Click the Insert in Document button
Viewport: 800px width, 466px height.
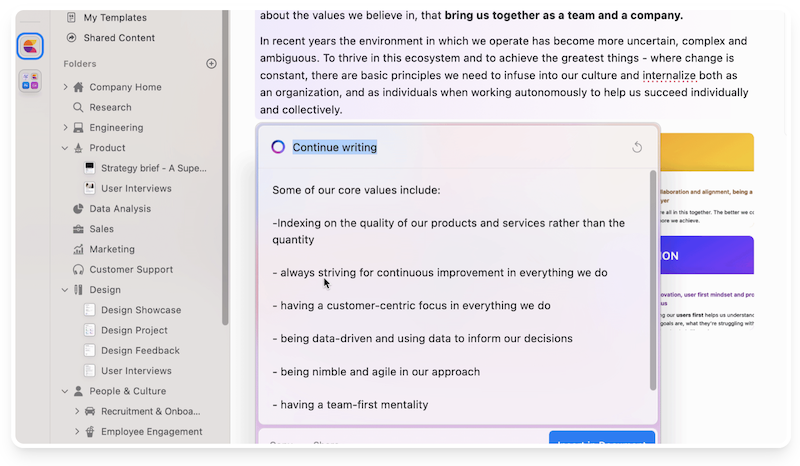(601, 440)
